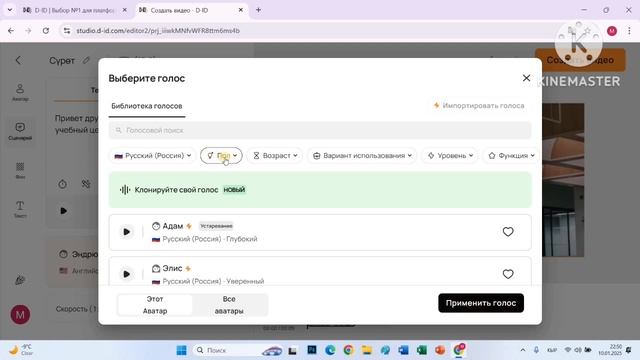640x360 pixels.
Task: Open PowerPoint from the taskbar
Action: pos(440,350)
